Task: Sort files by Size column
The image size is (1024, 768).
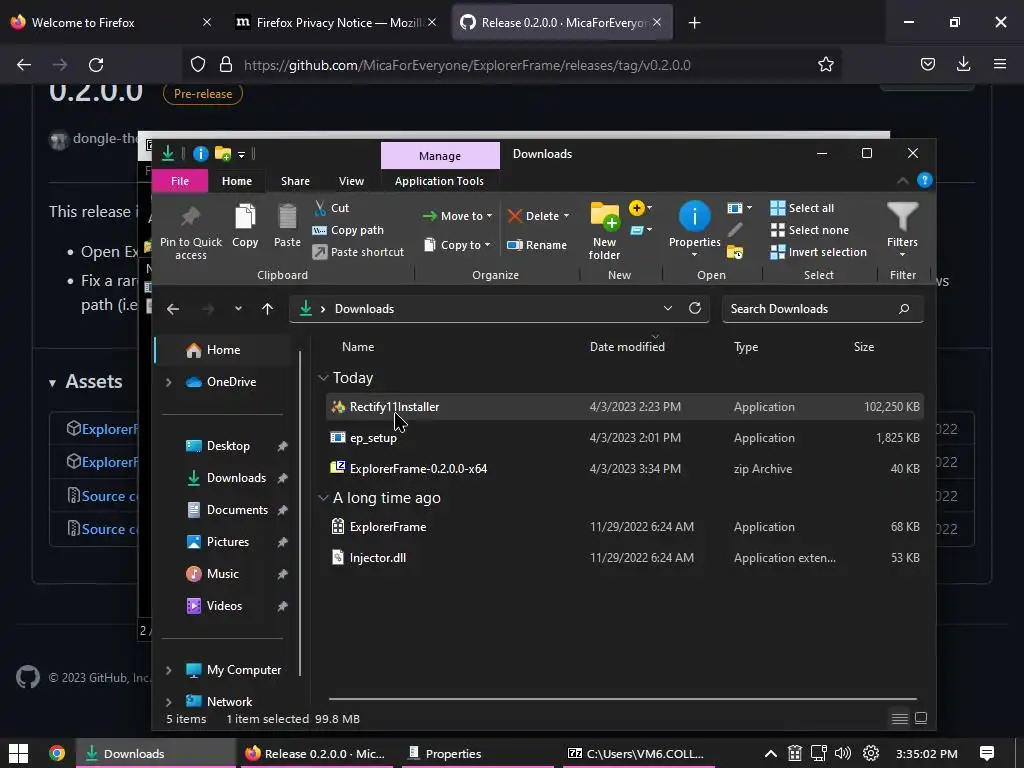Action: click(x=863, y=347)
